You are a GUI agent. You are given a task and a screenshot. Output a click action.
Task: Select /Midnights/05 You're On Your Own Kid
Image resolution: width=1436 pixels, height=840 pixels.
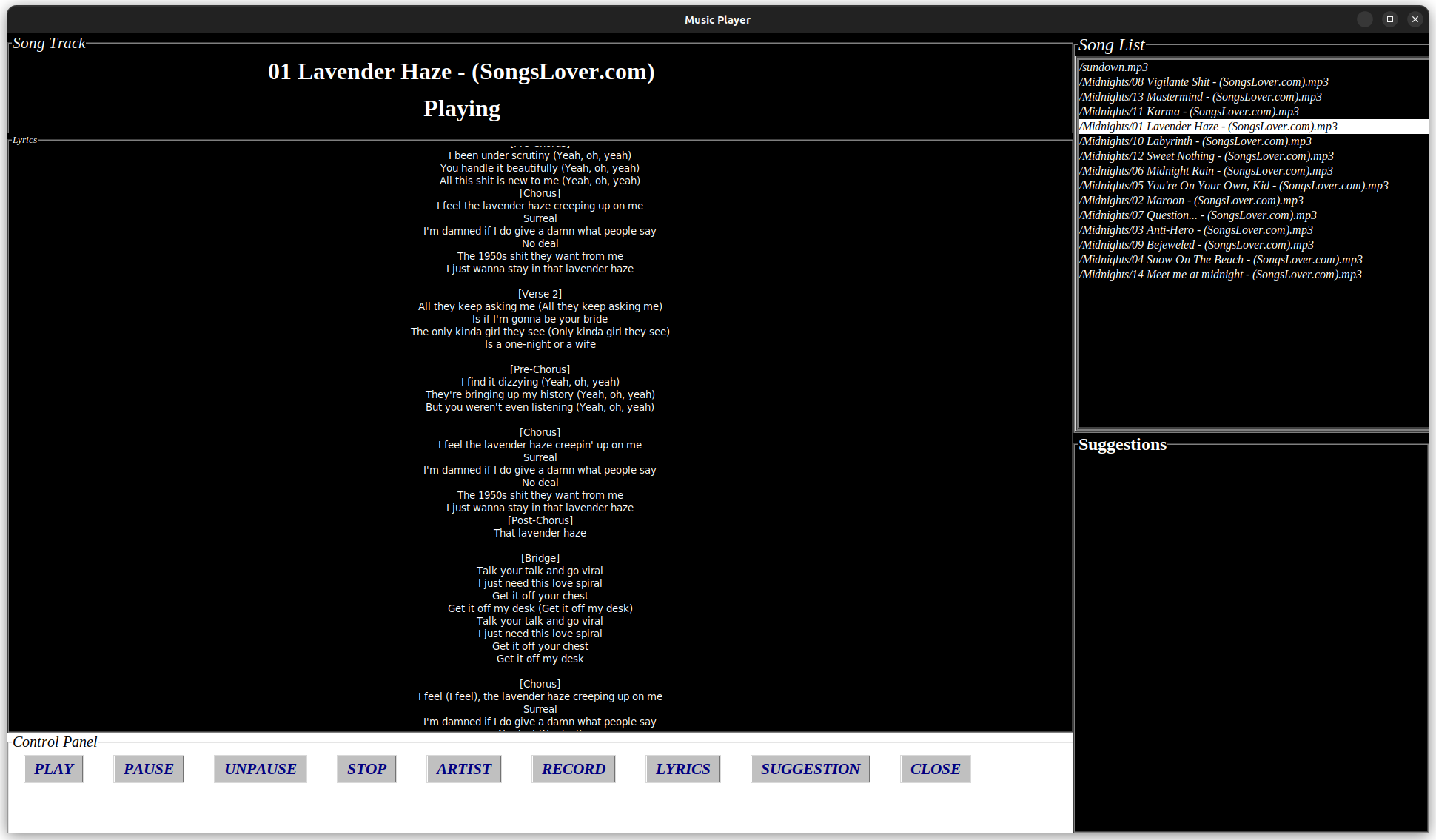1232,185
